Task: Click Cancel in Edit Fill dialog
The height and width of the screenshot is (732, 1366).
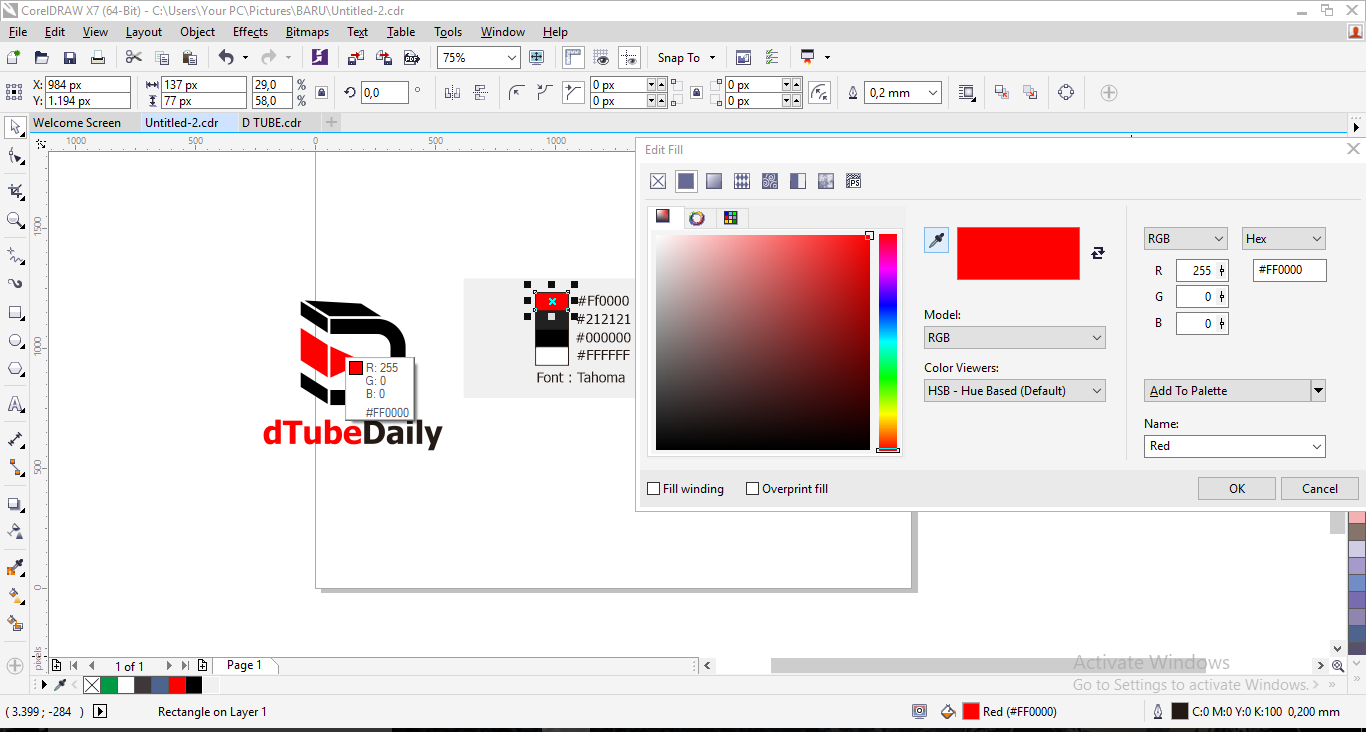Action: pos(1320,489)
